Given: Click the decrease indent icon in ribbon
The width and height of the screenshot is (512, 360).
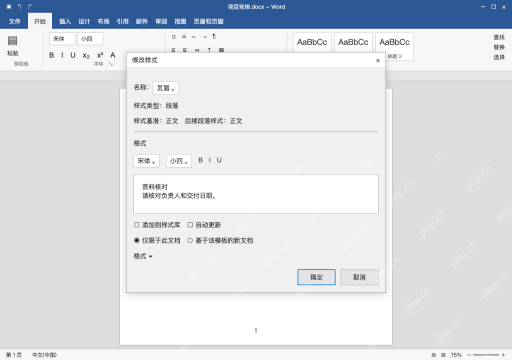Looking at the screenshot, I should point(194,37).
